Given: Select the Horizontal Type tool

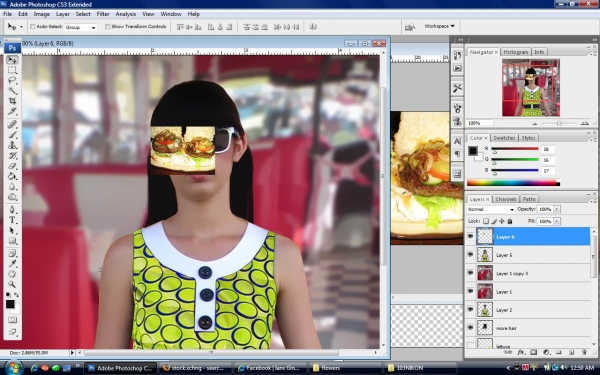Looking at the screenshot, I should coord(12,220).
